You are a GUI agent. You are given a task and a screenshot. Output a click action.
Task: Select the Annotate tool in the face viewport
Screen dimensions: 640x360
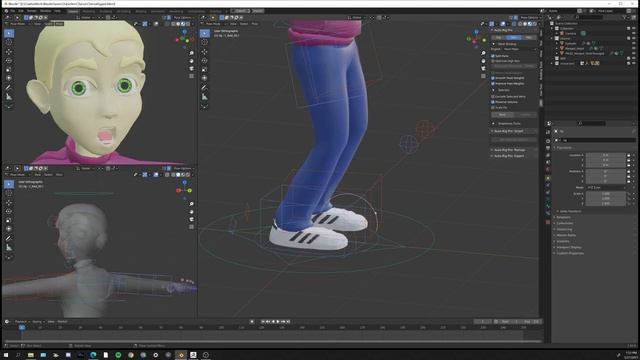(x=9, y=87)
